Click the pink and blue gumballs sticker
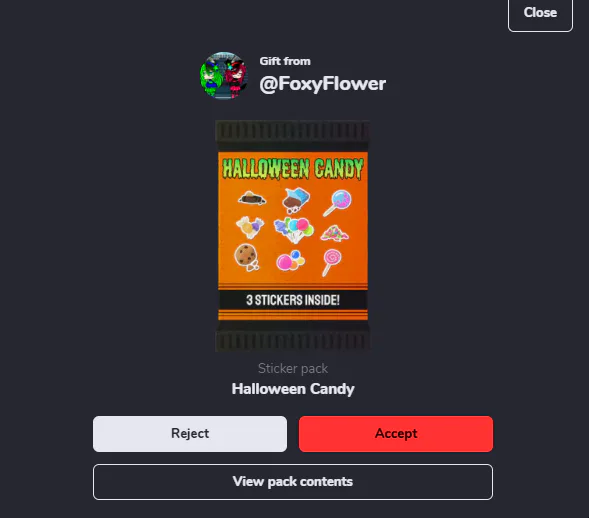The width and height of the screenshot is (589, 518). pyautogui.click(x=290, y=260)
